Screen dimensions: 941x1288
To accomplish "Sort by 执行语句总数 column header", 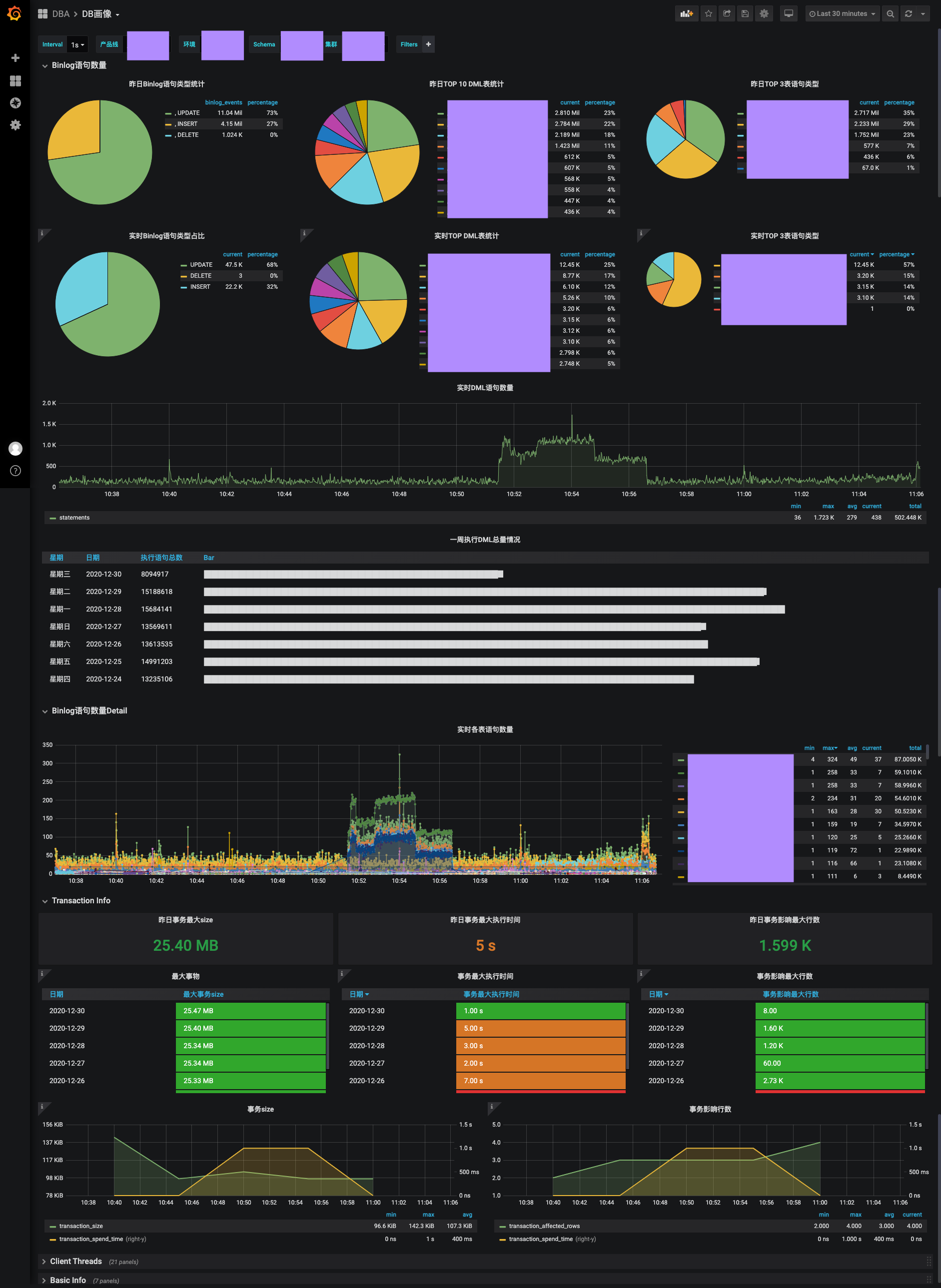I will [162, 558].
